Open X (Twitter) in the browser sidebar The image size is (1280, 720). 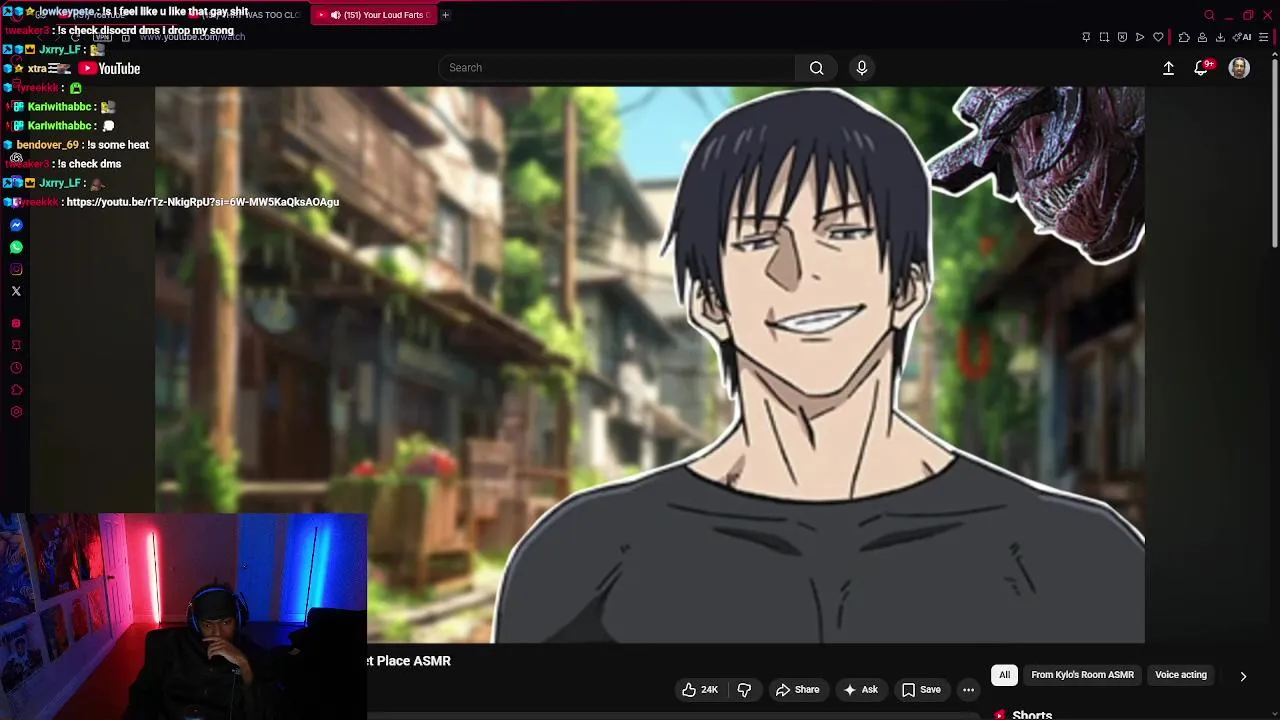[16, 291]
